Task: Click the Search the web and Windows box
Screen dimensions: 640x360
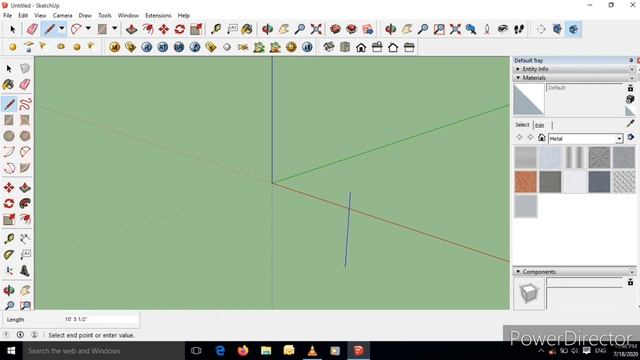Action: pos(104,351)
